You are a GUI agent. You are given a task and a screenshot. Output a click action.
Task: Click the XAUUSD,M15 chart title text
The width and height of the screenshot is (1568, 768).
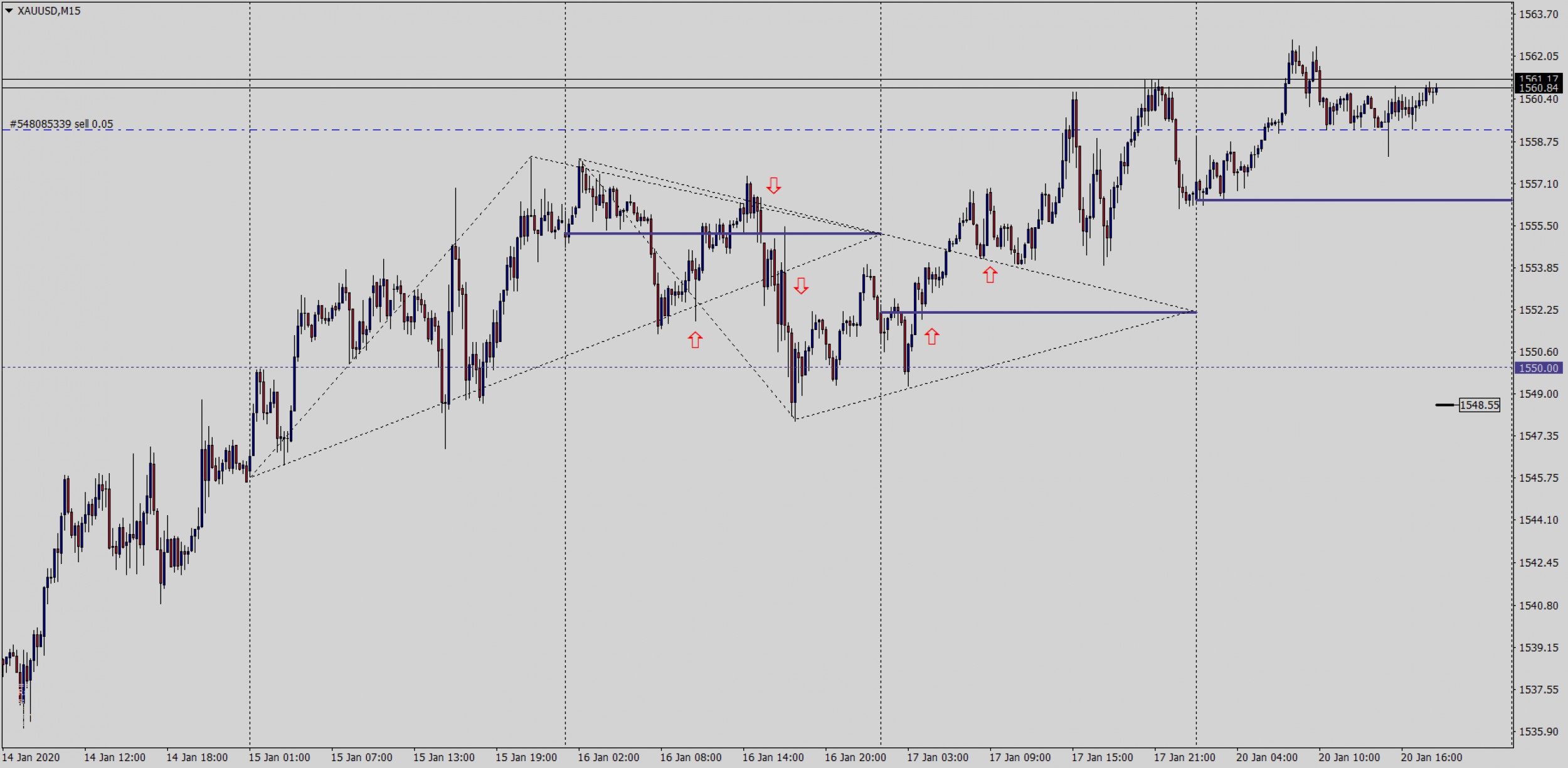pyautogui.click(x=49, y=11)
